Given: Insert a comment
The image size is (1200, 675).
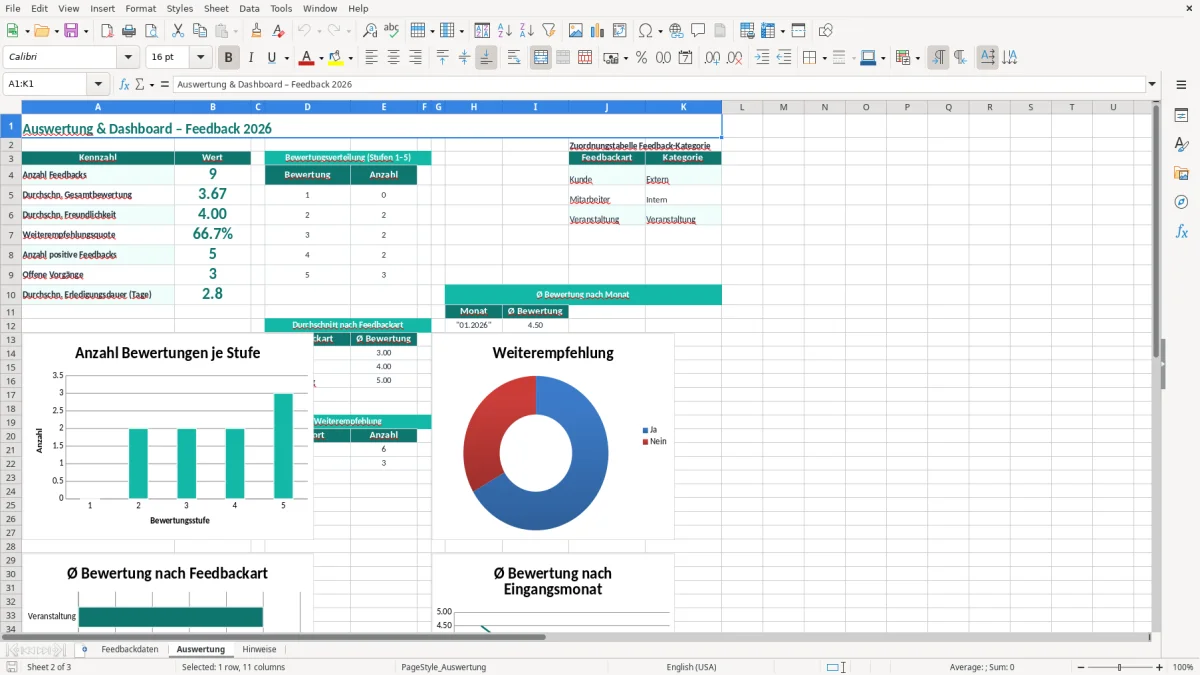Looking at the screenshot, I should click(x=698, y=31).
